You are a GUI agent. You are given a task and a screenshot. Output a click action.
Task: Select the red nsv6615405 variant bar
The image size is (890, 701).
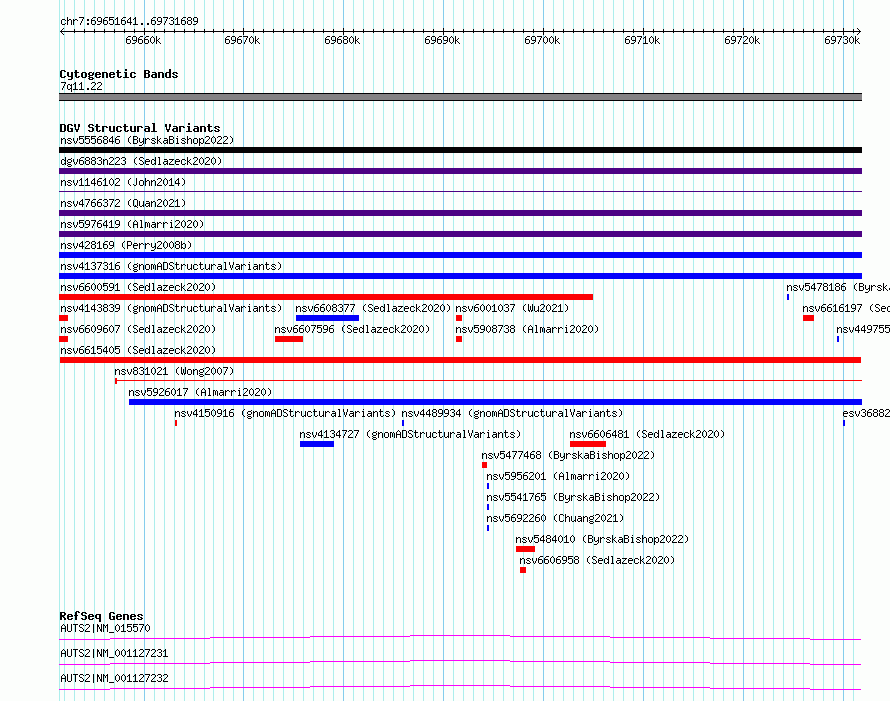click(460, 360)
